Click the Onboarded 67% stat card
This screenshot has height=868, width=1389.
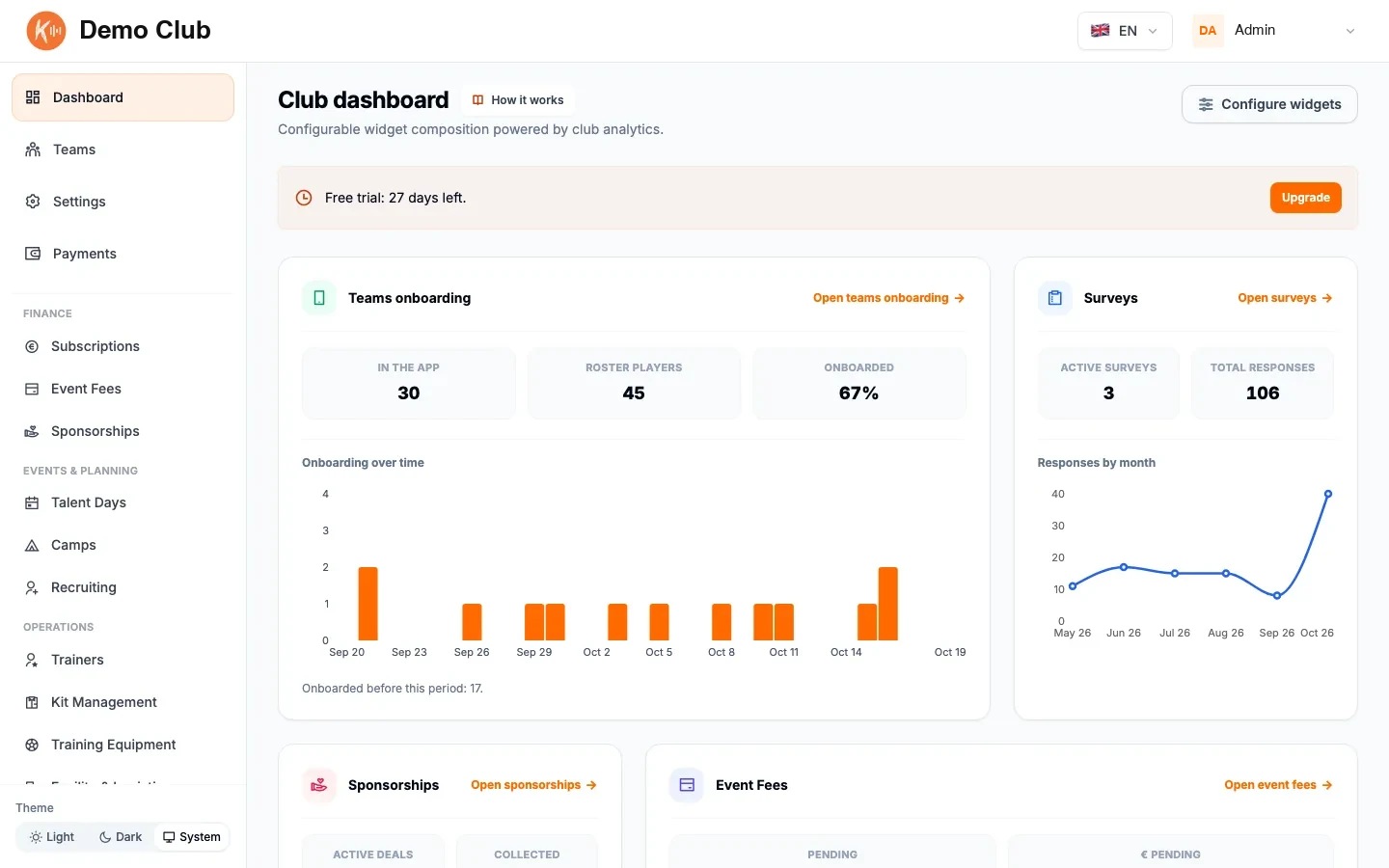tap(858, 383)
